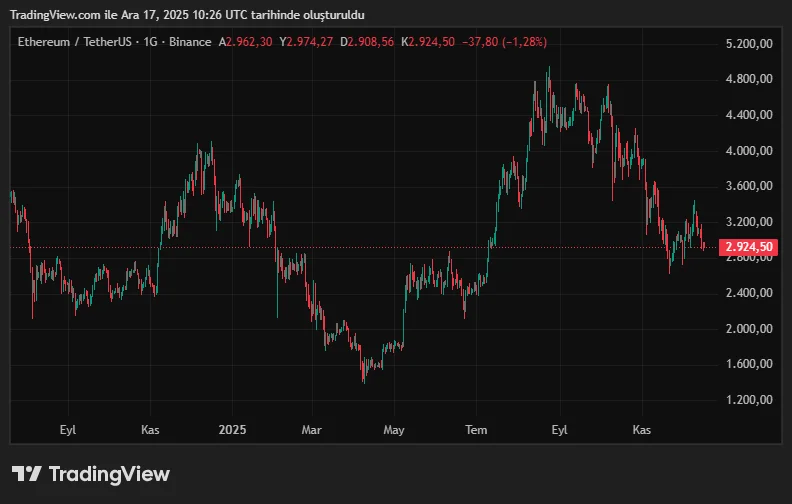The height and width of the screenshot is (504, 792).
Task: Click the −37,80 (−1,28%) change text
Action: tap(504, 42)
